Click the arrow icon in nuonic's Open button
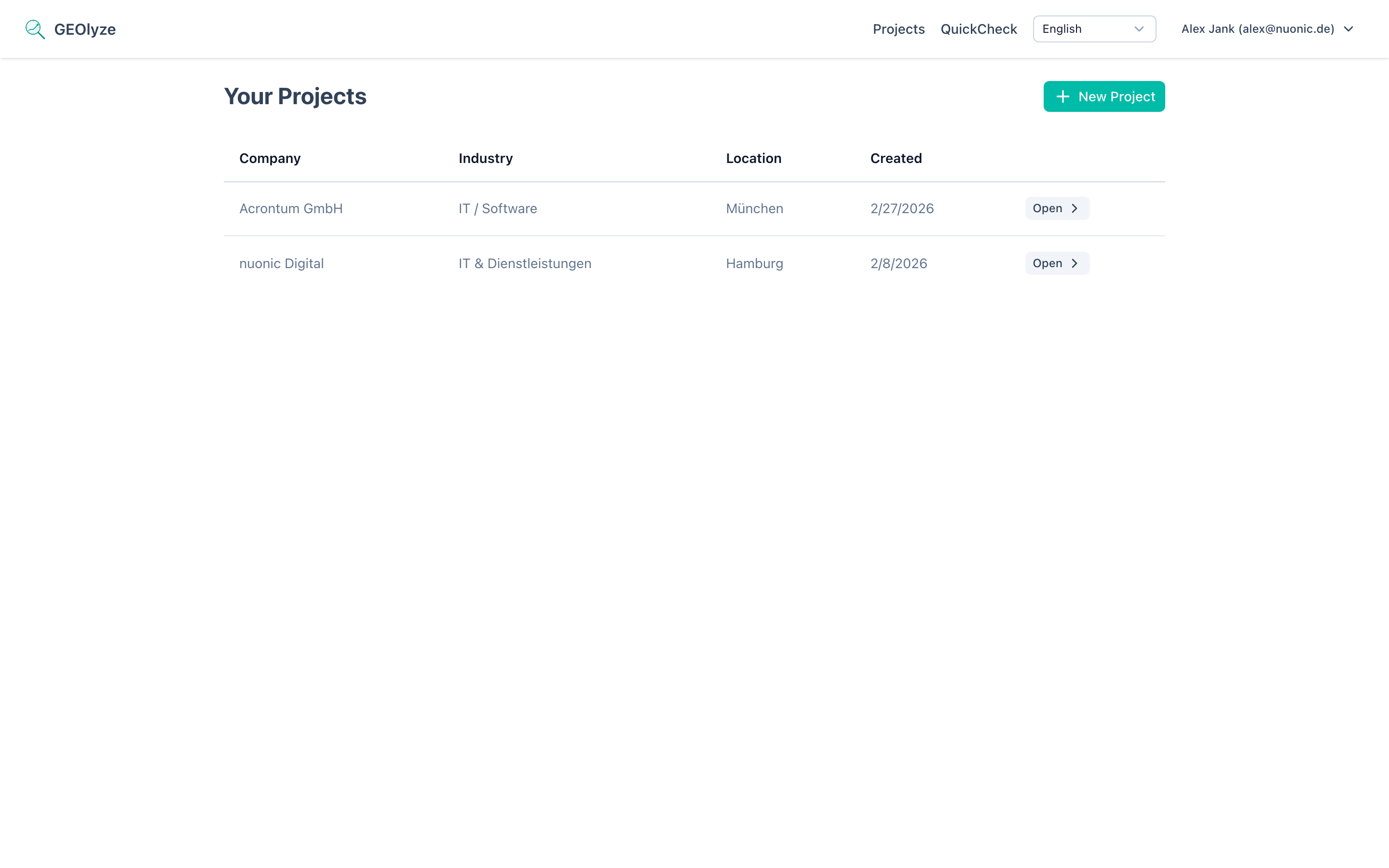The image size is (1389, 868). (1075, 263)
